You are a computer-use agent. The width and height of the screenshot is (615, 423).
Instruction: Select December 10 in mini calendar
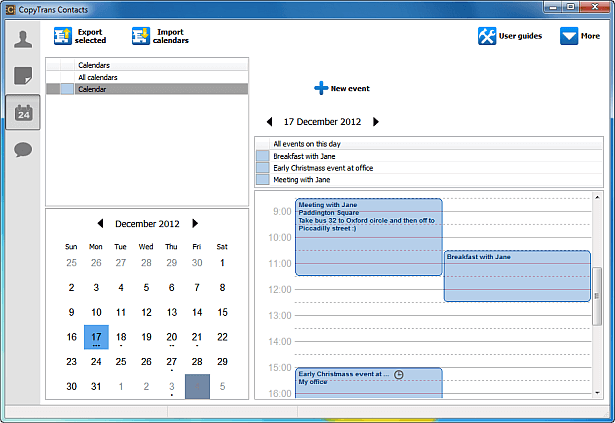pyautogui.click(x=96, y=312)
